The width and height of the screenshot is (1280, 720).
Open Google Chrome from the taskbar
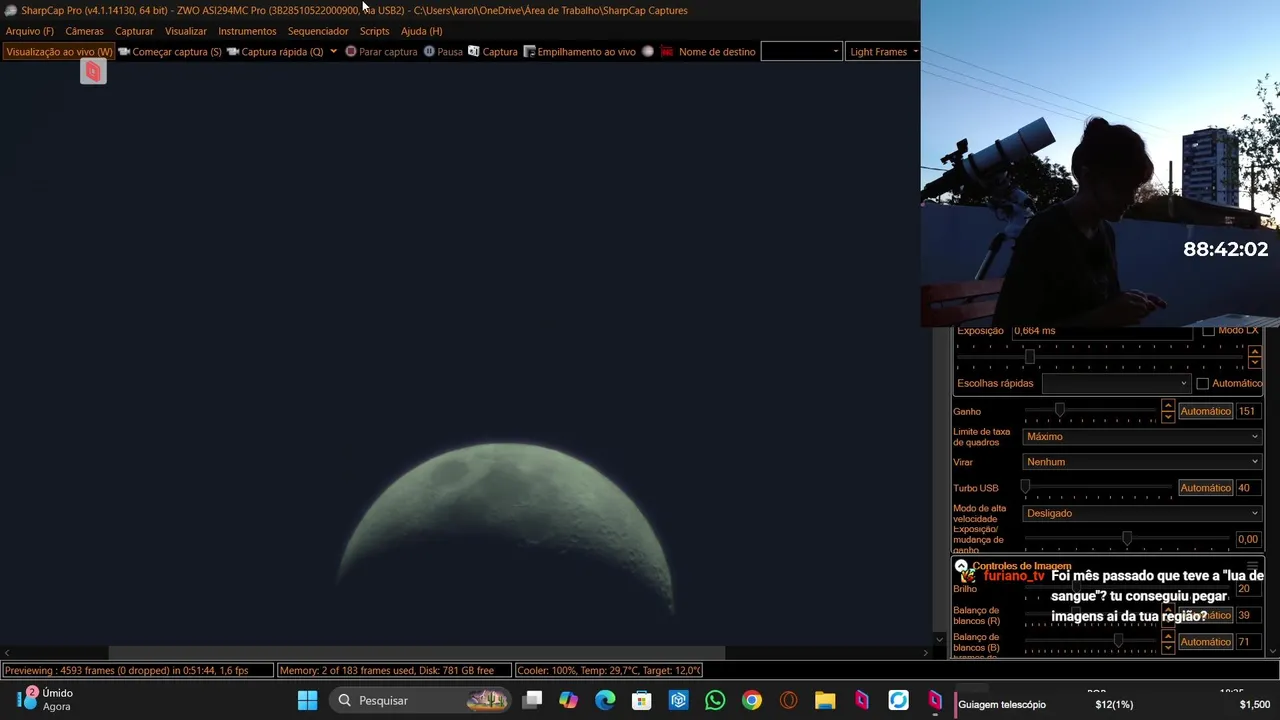(x=752, y=700)
